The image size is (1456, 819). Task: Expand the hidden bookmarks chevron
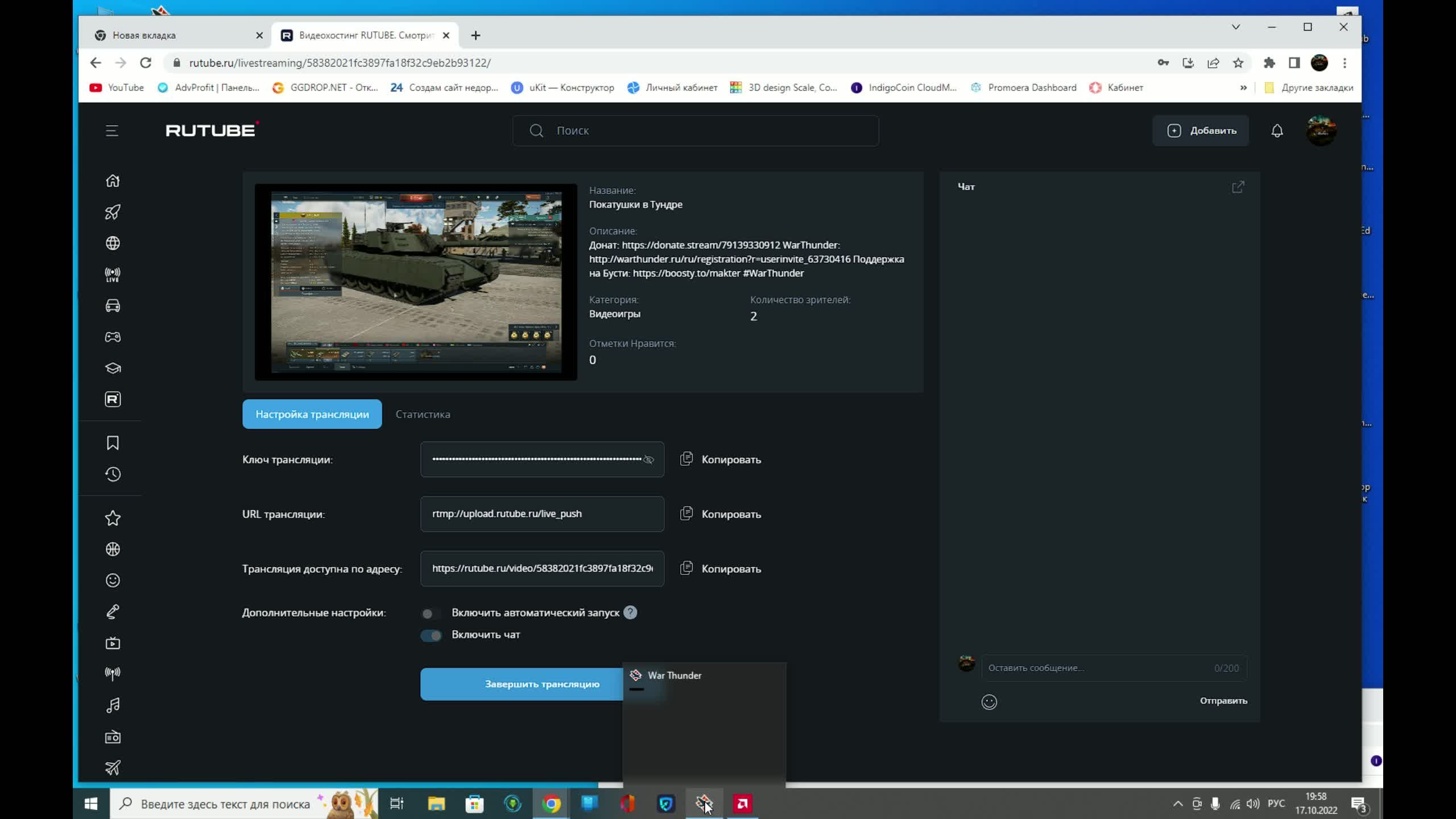[x=1243, y=88]
